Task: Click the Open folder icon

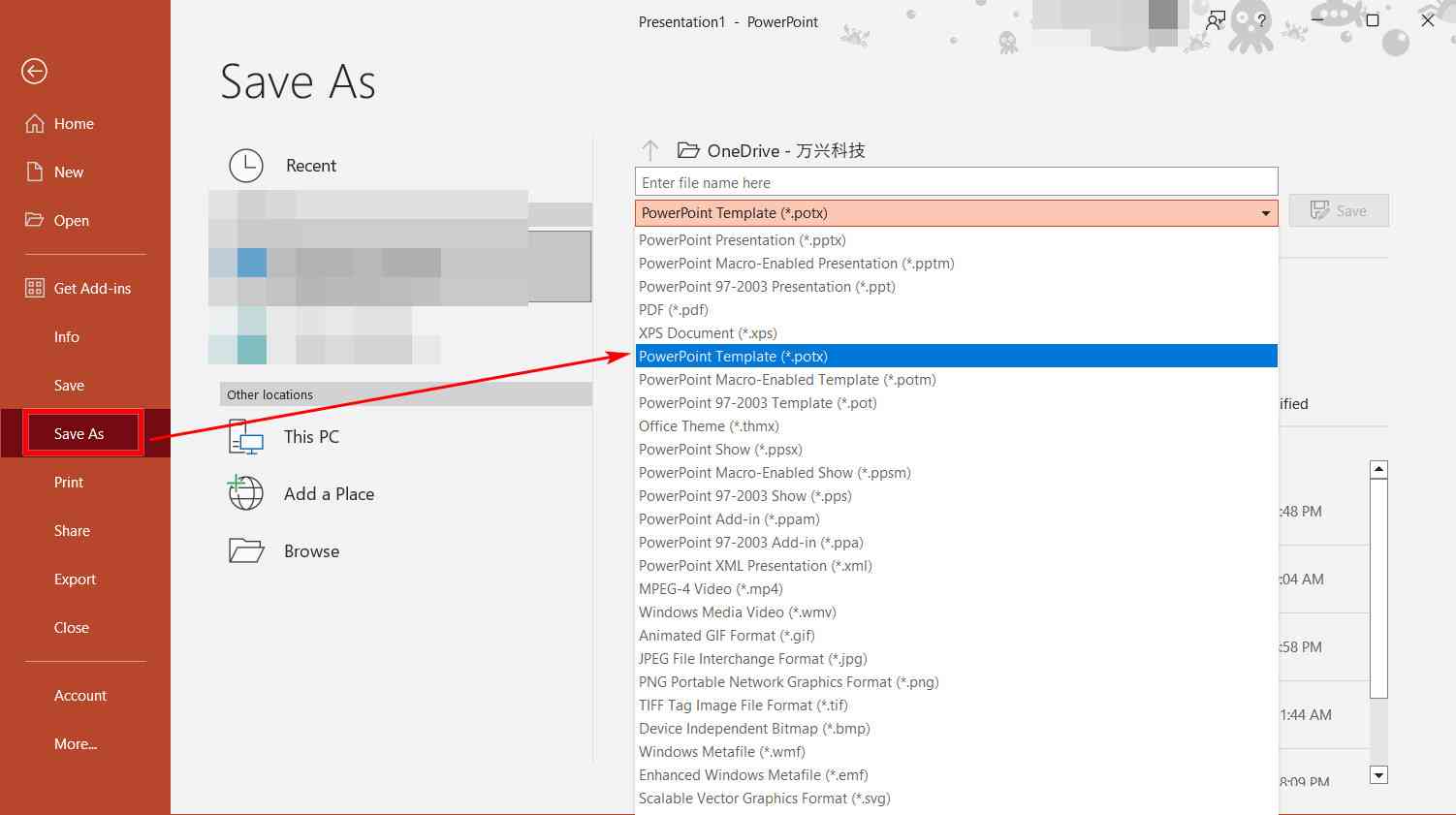Action: pyautogui.click(x=35, y=220)
